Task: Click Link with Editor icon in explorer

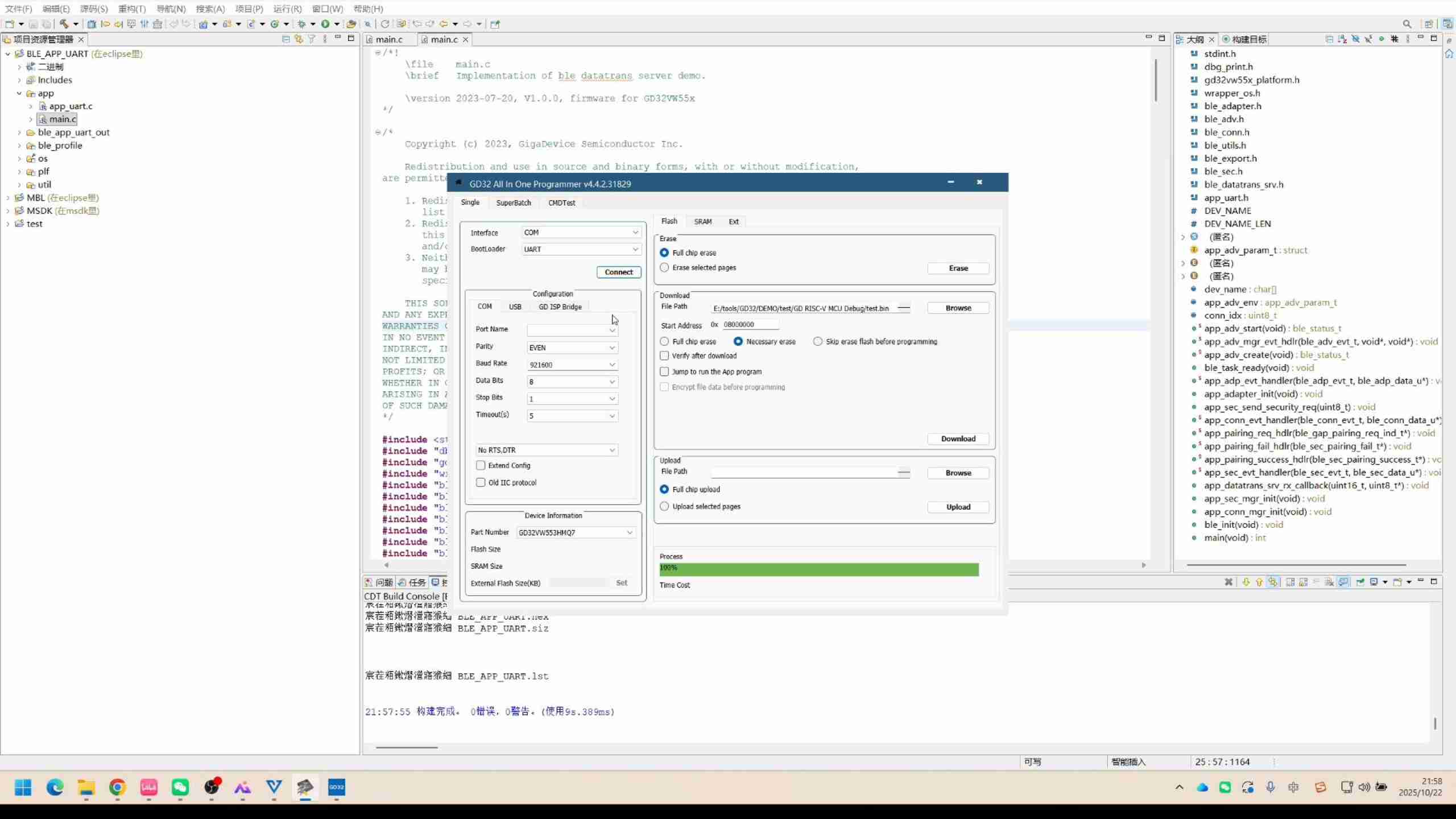Action: point(299,39)
